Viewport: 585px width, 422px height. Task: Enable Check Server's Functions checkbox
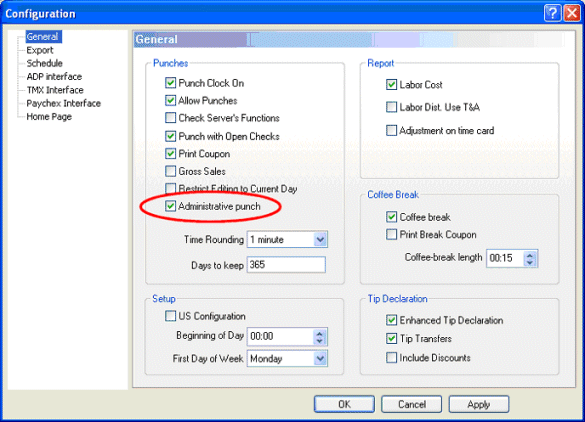pyautogui.click(x=171, y=118)
